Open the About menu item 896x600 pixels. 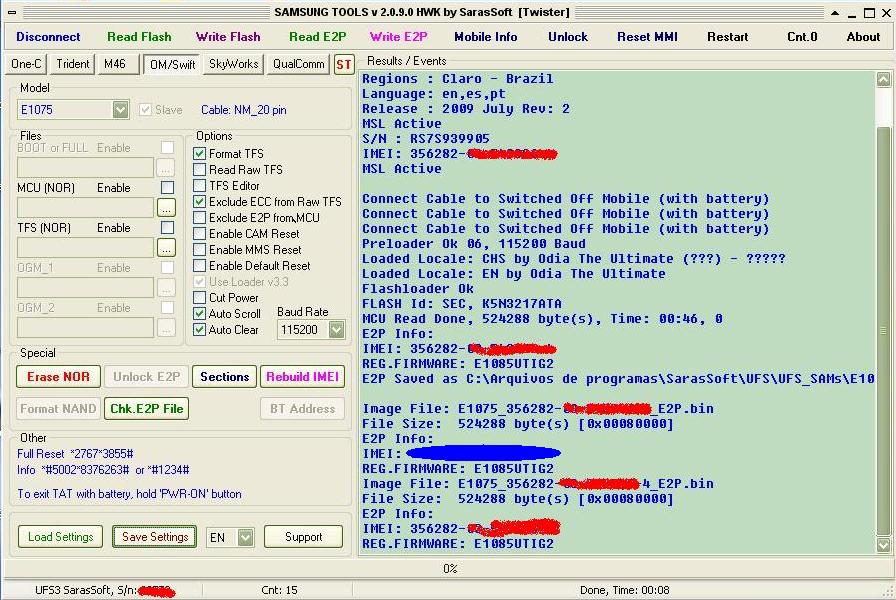tap(863, 37)
